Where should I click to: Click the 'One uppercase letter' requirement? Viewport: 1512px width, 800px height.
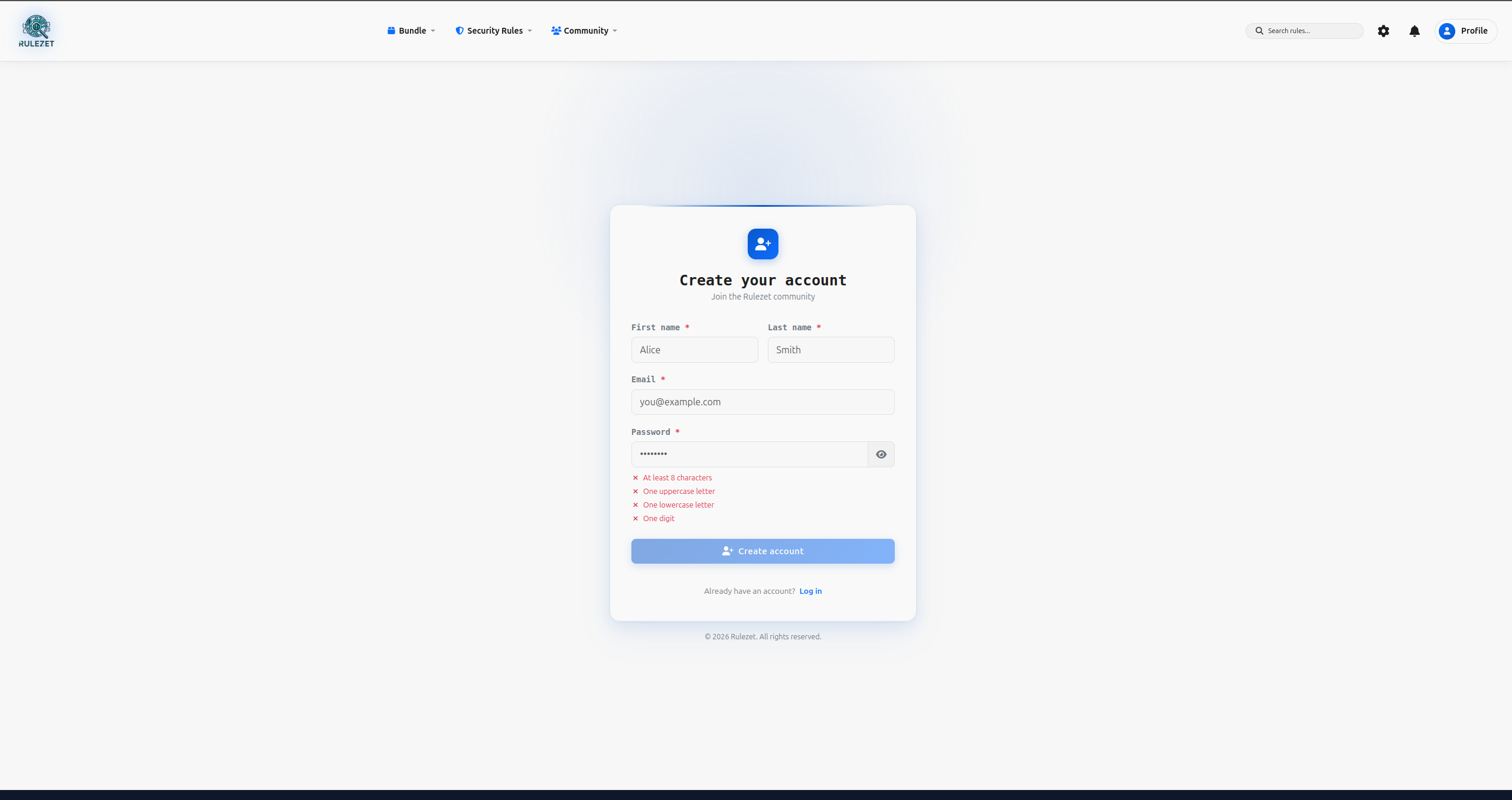point(679,492)
